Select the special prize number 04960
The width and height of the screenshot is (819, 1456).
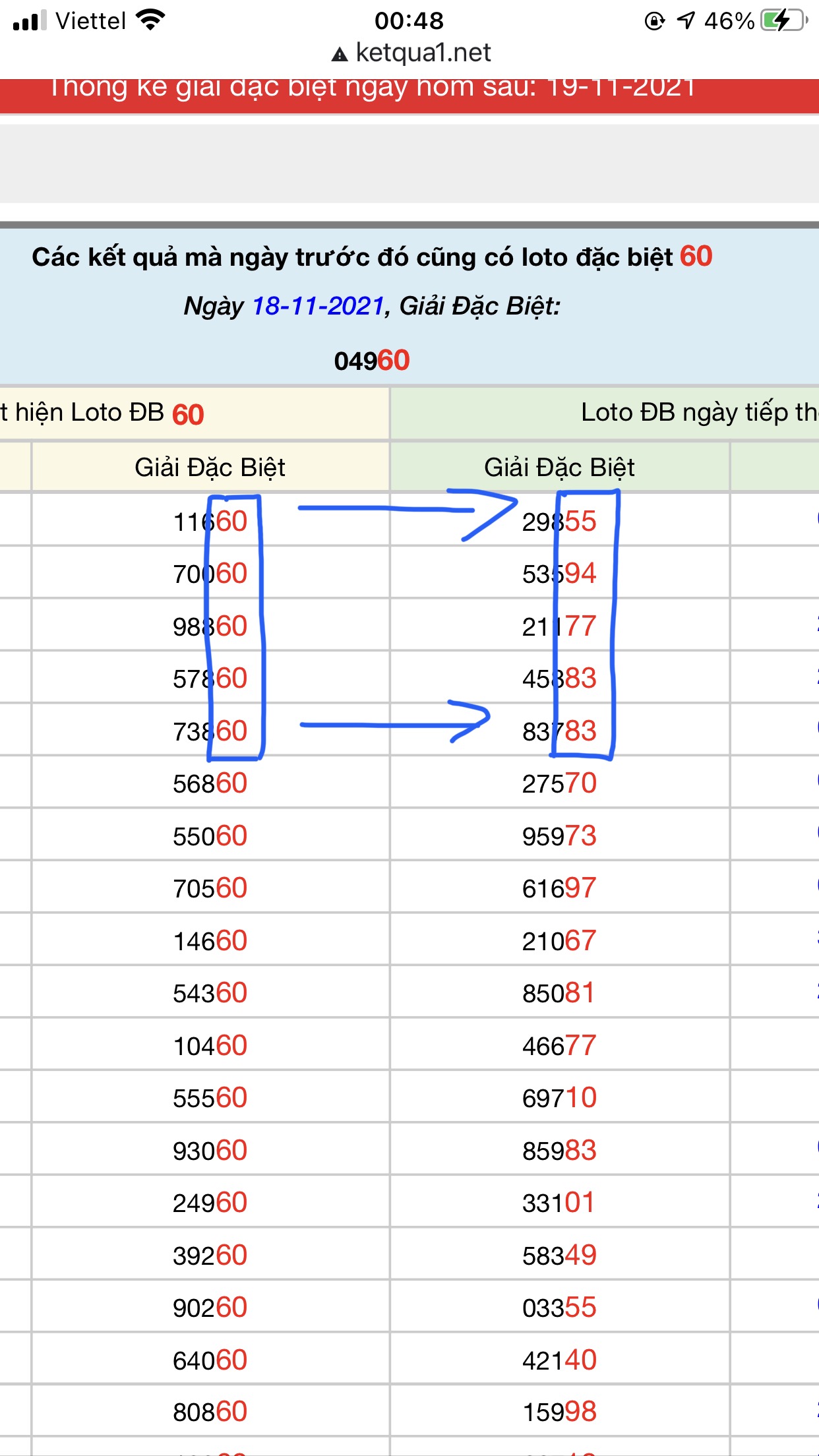click(x=372, y=361)
